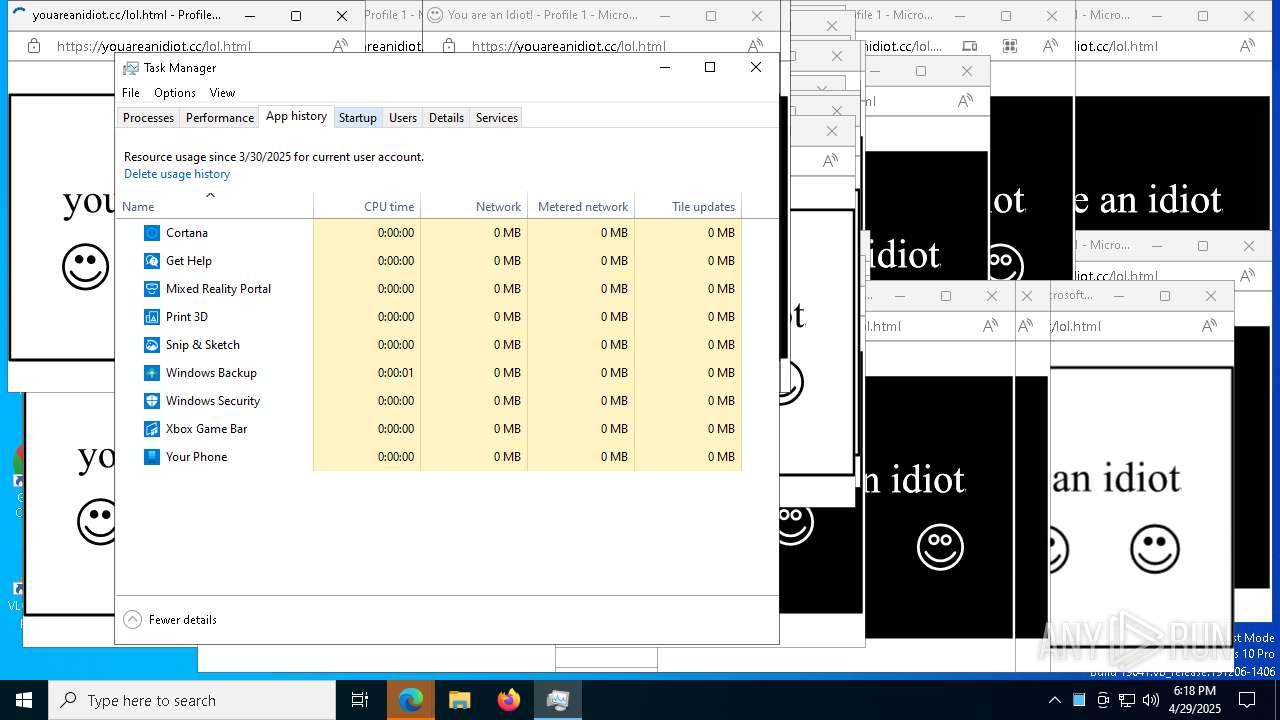
Task: Switch to the Services tab
Action: (497, 118)
